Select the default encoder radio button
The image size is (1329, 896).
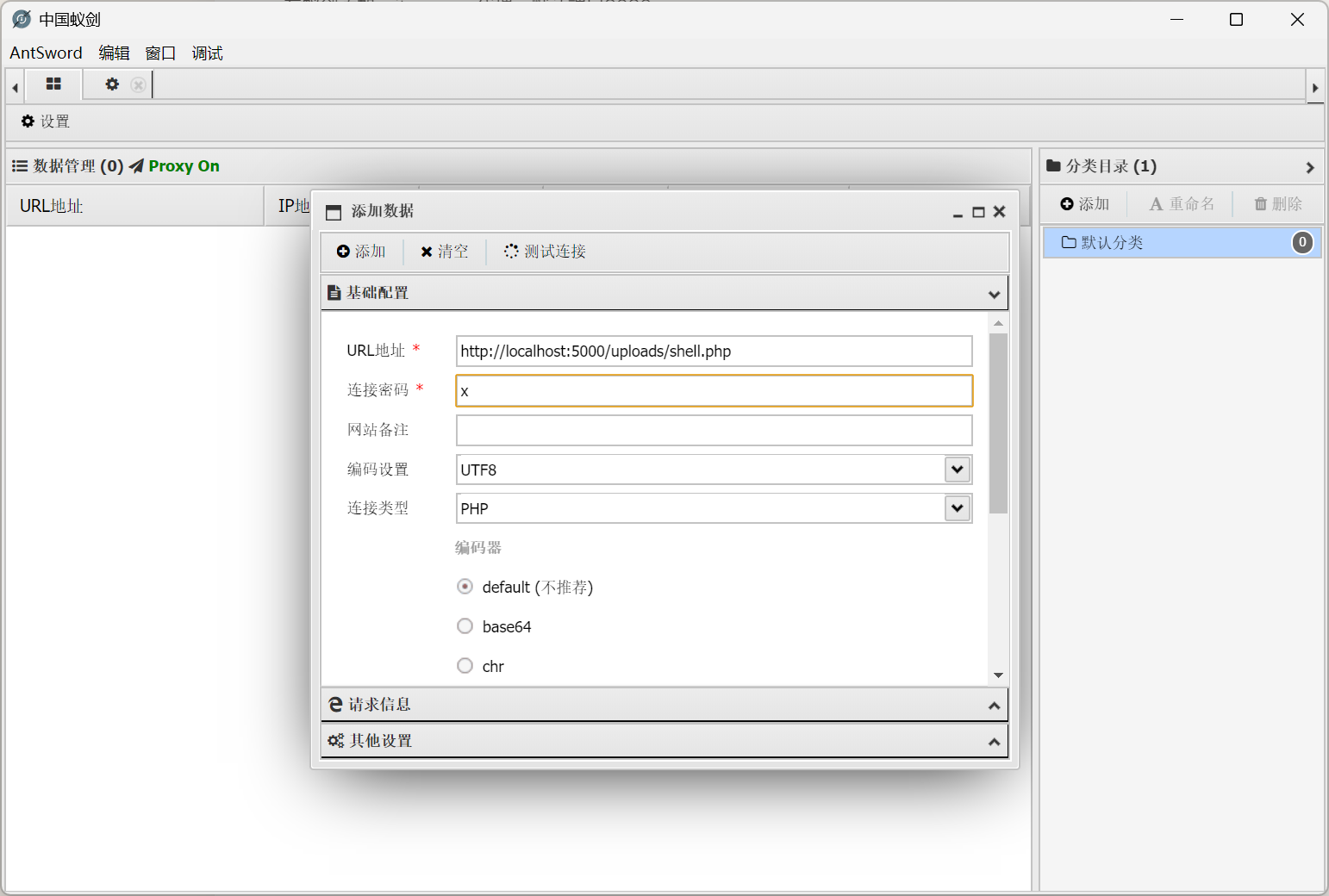[x=465, y=587]
